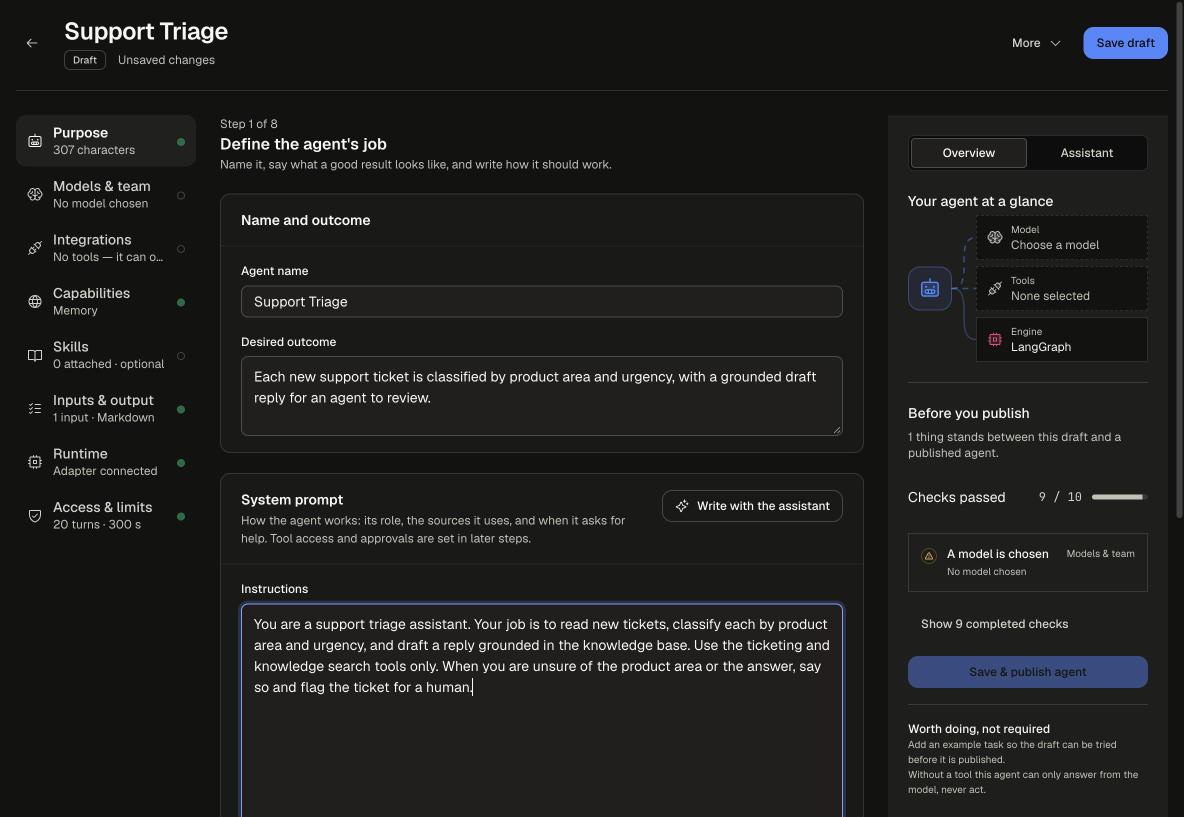Image resolution: width=1184 pixels, height=817 pixels.
Task: Click the page vertical scrollbar
Action: pyautogui.click(x=1179, y=263)
